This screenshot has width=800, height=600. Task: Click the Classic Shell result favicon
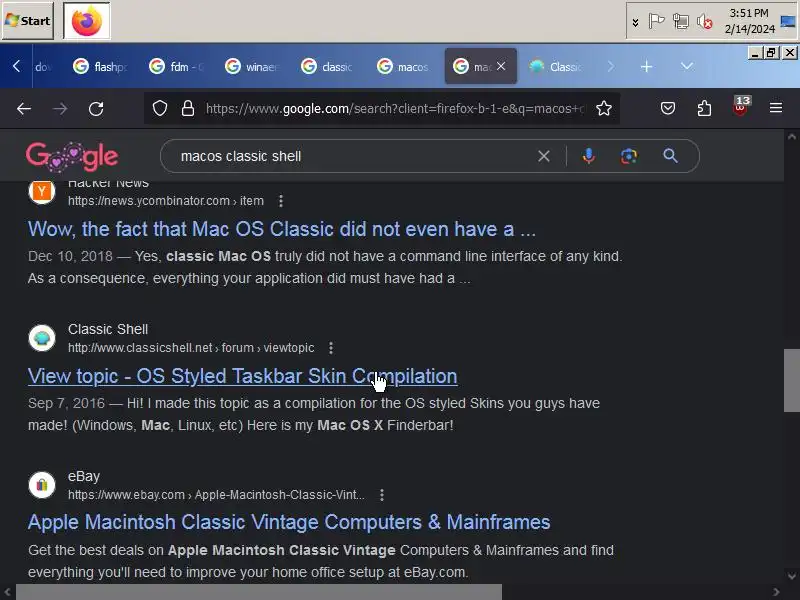tap(42, 338)
